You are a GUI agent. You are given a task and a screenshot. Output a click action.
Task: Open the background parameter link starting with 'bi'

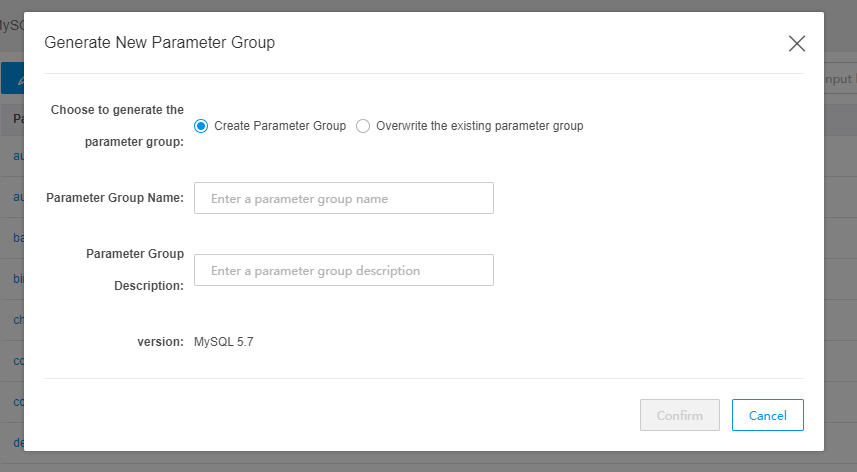click(x=17, y=279)
